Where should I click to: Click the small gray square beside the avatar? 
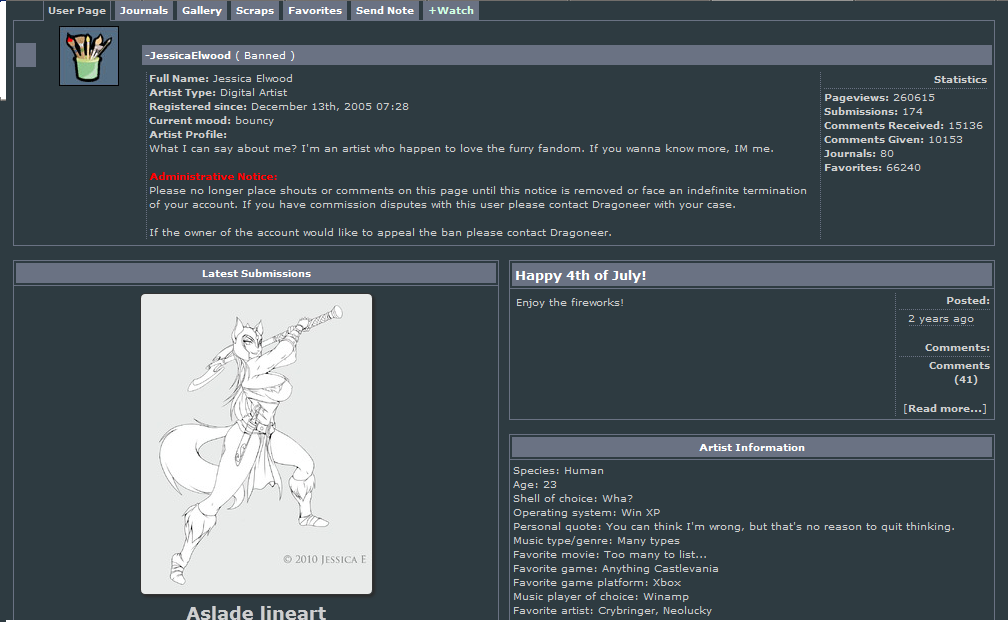(x=26, y=56)
